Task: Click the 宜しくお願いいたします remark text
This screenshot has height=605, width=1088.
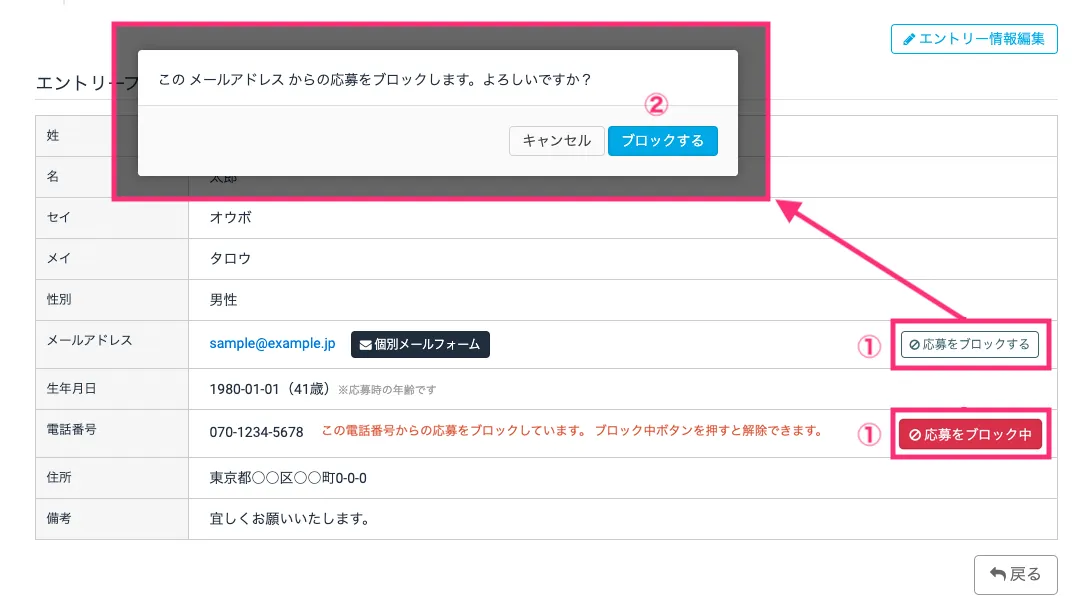Action: [290, 519]
